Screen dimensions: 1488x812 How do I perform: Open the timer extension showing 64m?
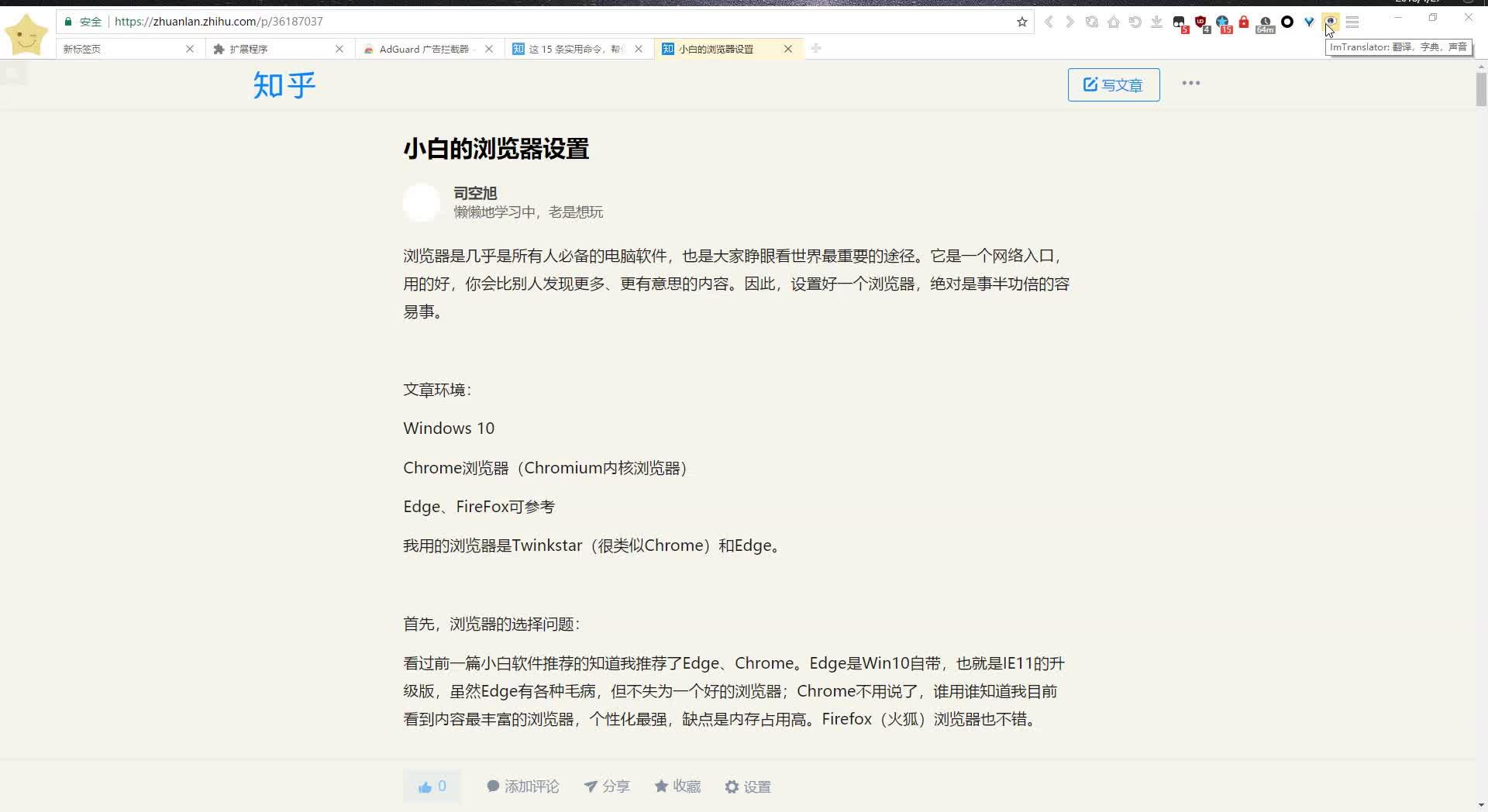click(x=1265, y=24)
